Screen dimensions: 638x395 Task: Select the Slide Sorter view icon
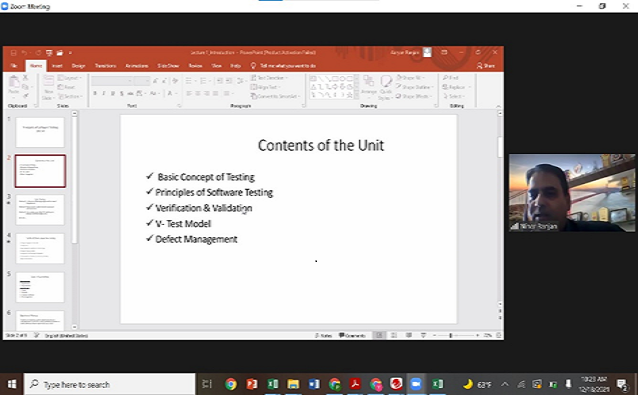(394, 335)
